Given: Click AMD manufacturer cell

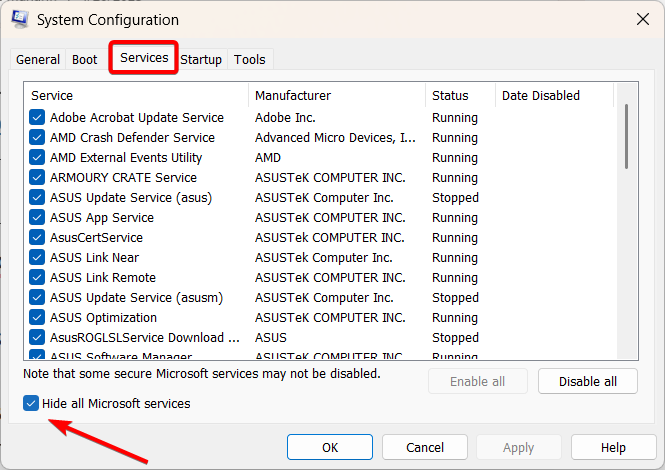Looking at the screenshot, I should pyautogui.click(x=268, y=157).
